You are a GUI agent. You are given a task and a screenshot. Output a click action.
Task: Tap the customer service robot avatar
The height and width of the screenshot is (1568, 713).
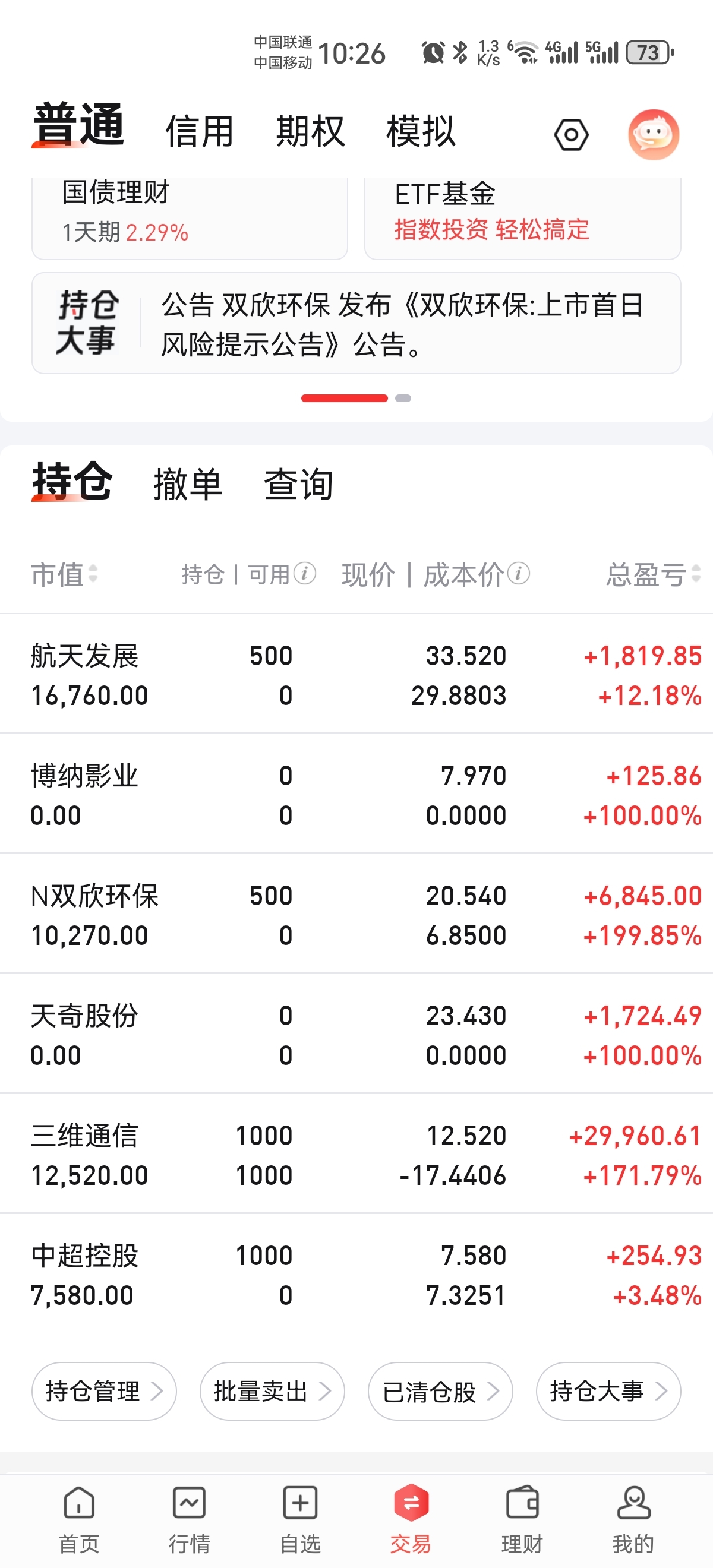[654, 134]
